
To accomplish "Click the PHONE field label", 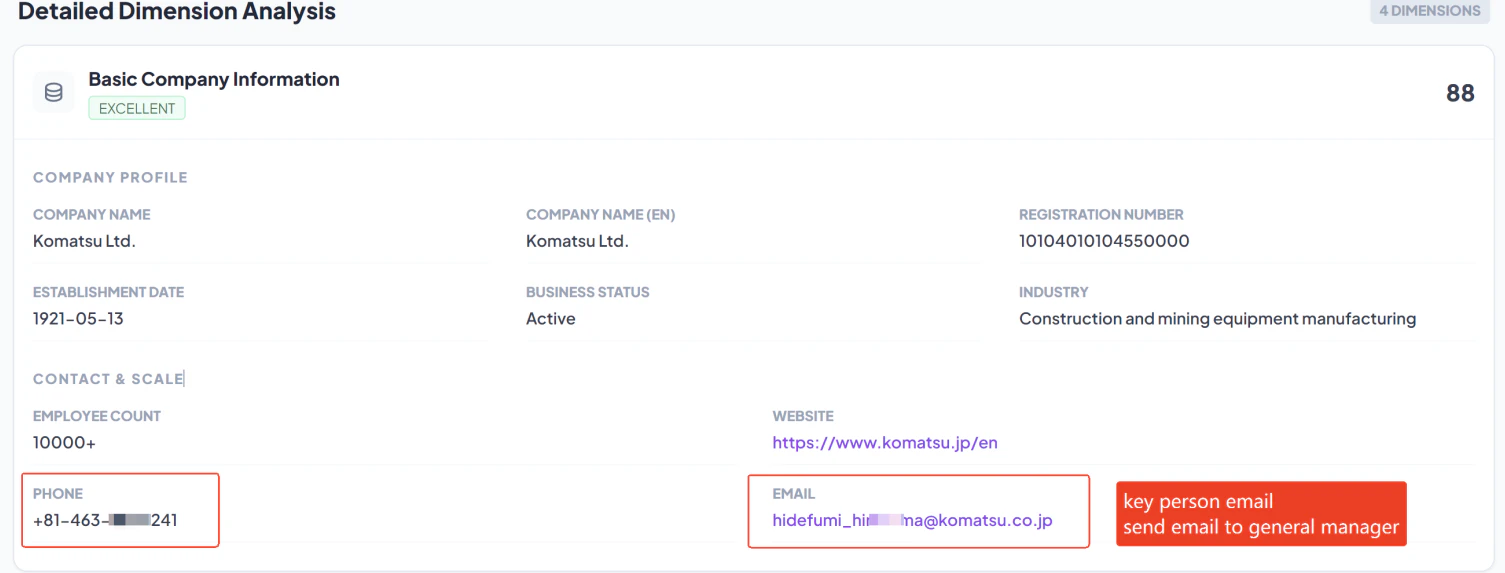I will (x=58, y=493).
